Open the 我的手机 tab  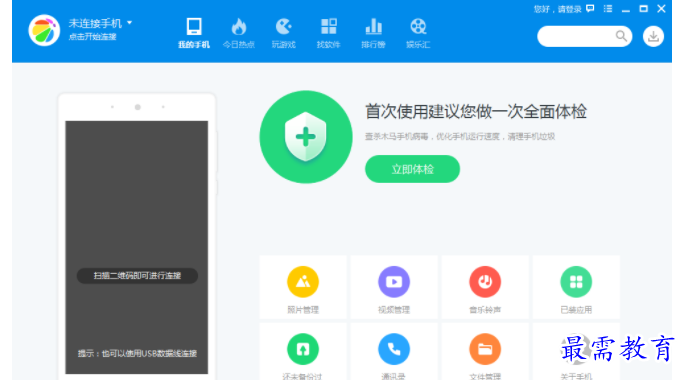[x=194, y=33]
